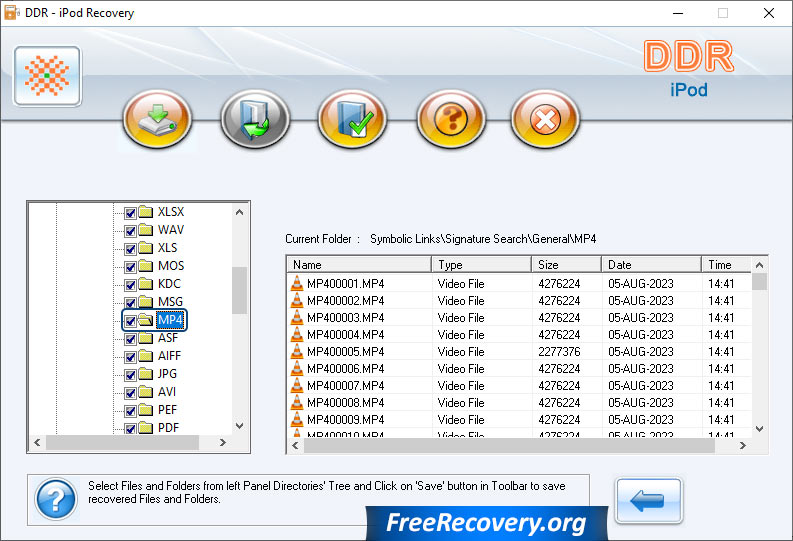Click date cell of MP400003.MP4 row
793x541 pixels.
(x=641, y=318)
